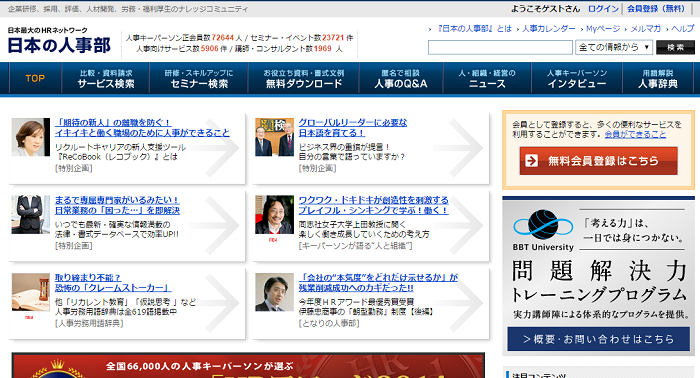Go to the 人事辞典 navigation tab
Viewport: 700px width, 378px height.
pyautogui.click(x=658, y=79)
